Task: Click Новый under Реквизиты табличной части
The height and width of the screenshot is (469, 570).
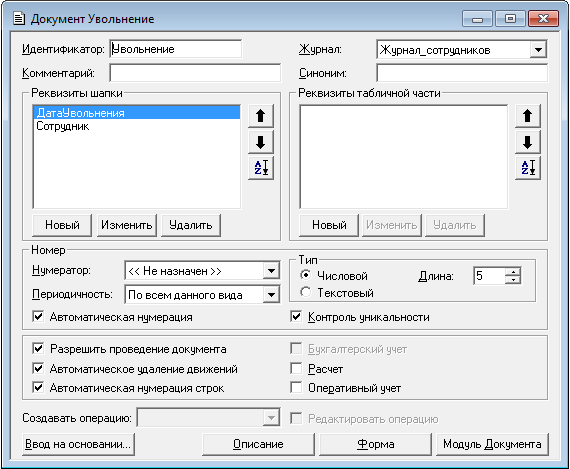Action: 329,225
